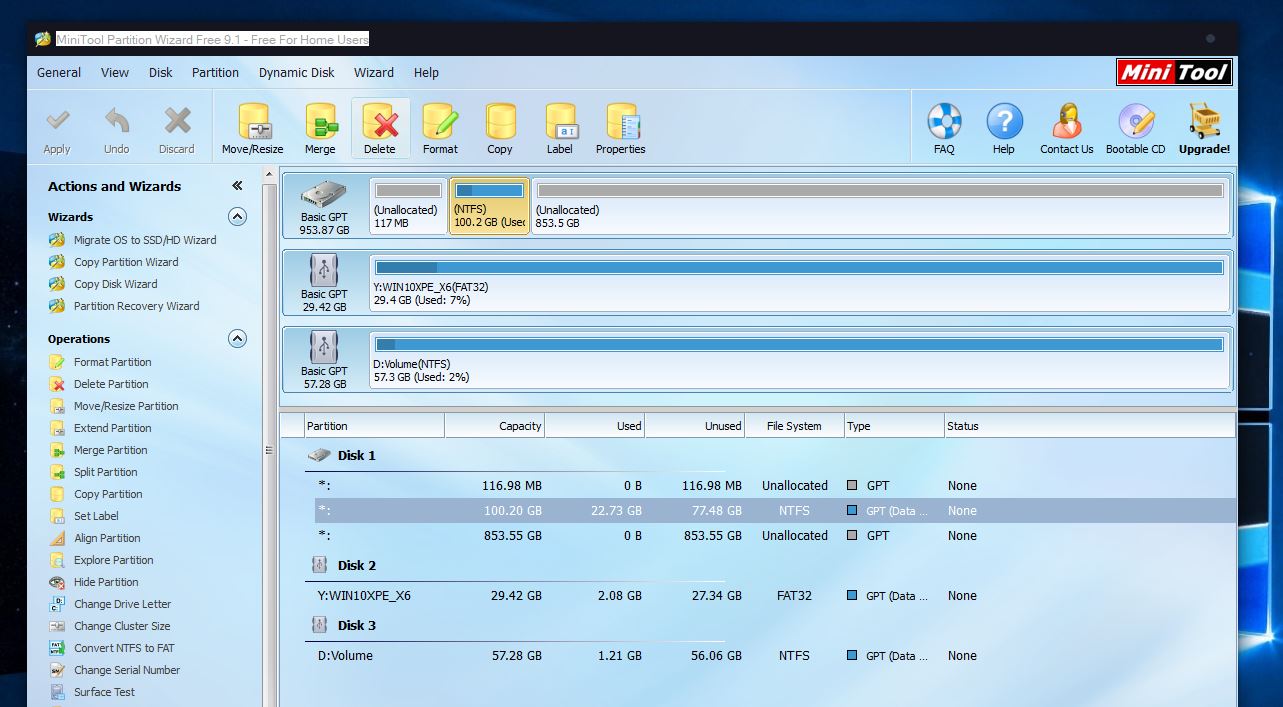Screen dimensions: 1283x707
Task: Select the Basic GPT 953.87 GB disk icon
Action: click(324, 195)
